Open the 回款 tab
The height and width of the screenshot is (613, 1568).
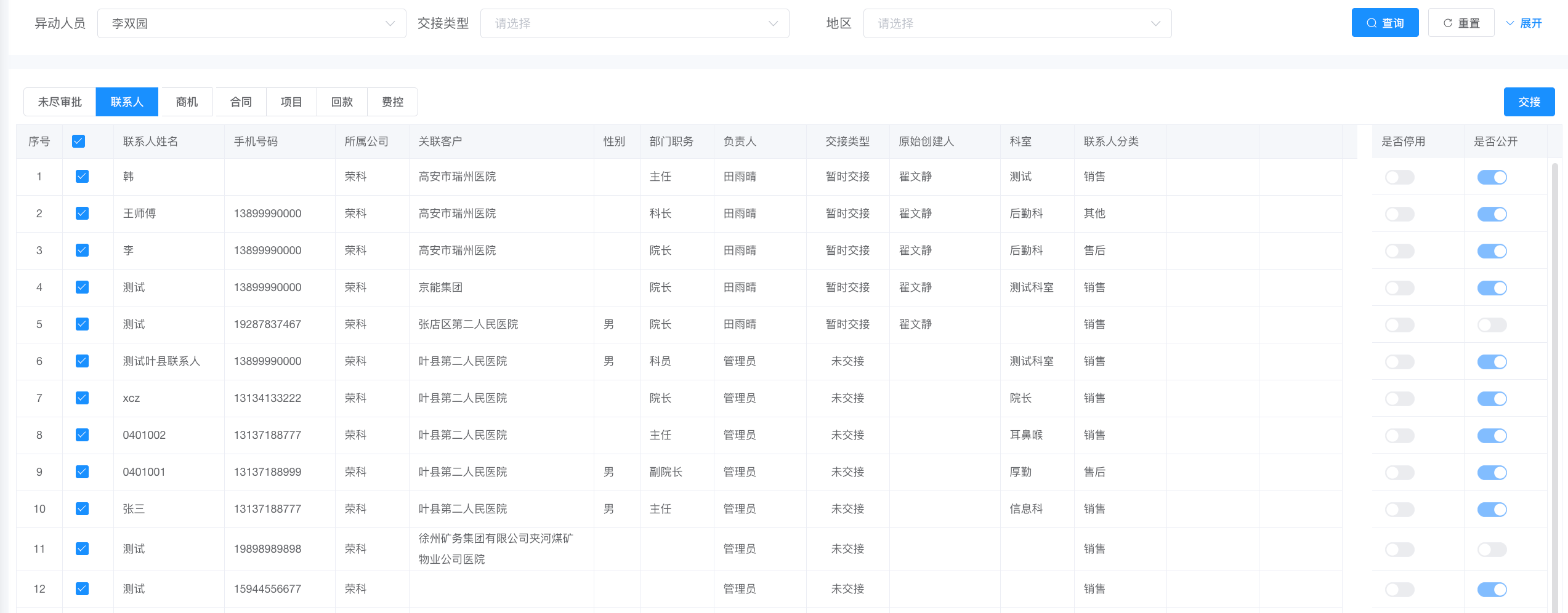tap(342, 102)
